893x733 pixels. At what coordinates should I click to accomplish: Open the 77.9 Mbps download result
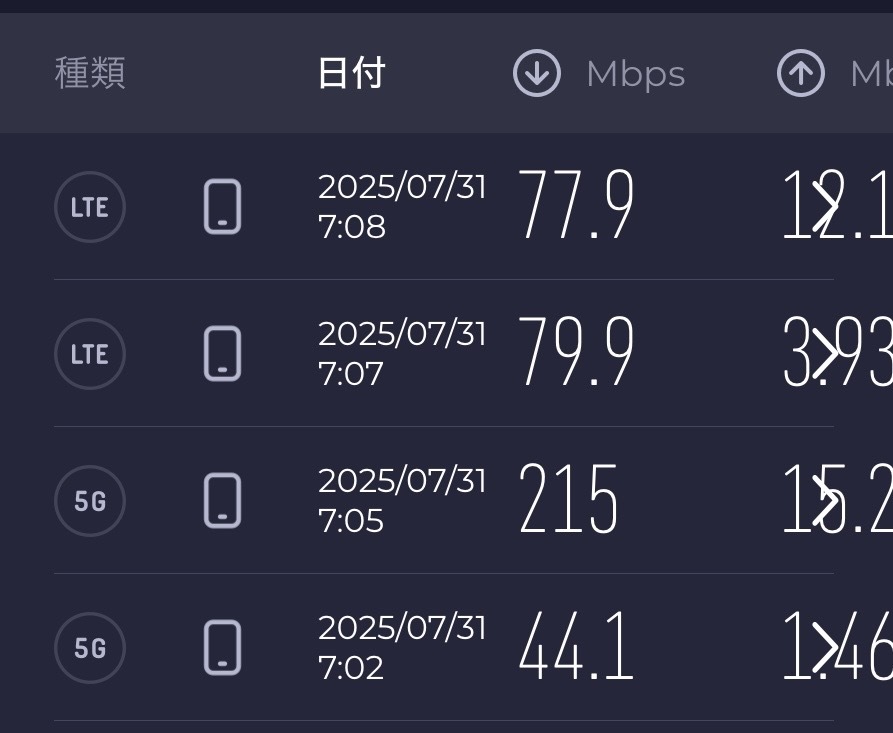(x=576, y=207)
